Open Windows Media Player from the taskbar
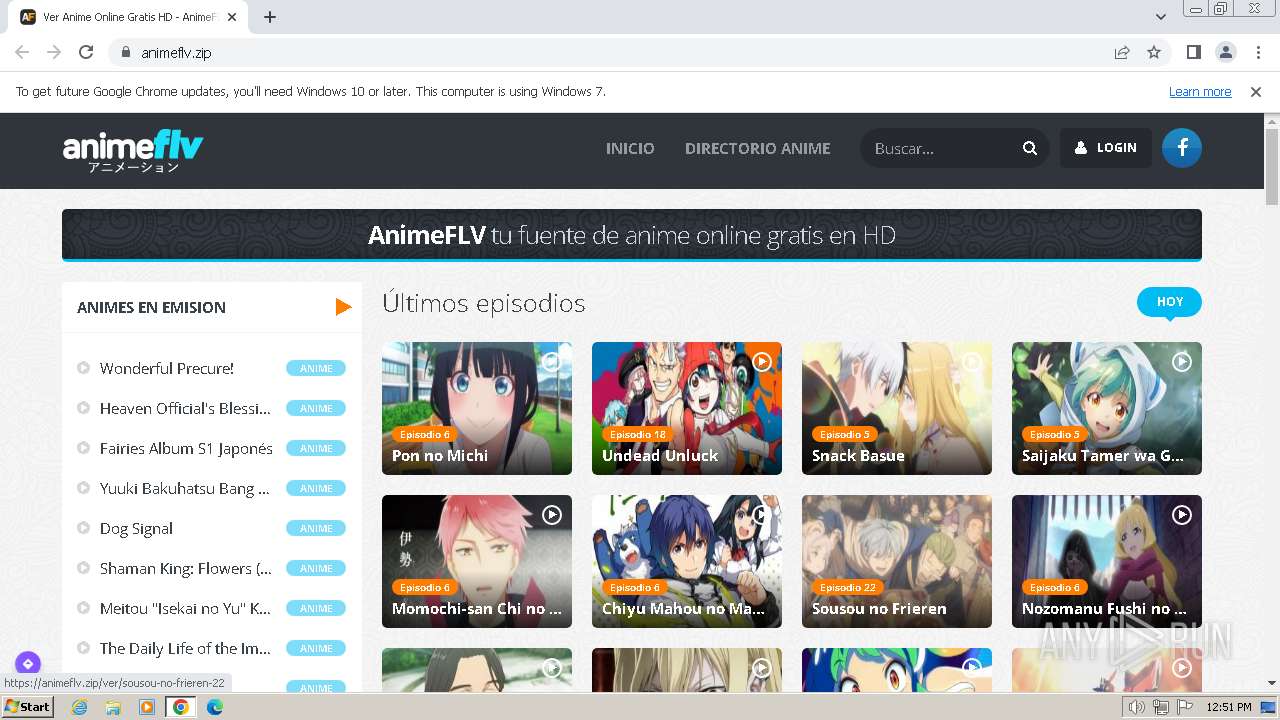Screen dimensions: 1280x720 point(147,707)
